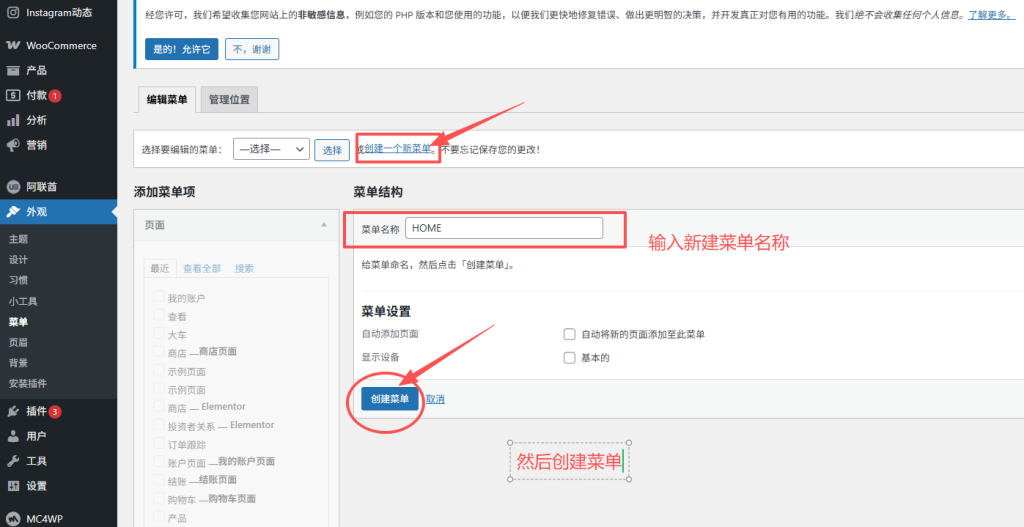Open 习惯 under 外观 submenu
The image size is (1024, 527).
[18, 280]
